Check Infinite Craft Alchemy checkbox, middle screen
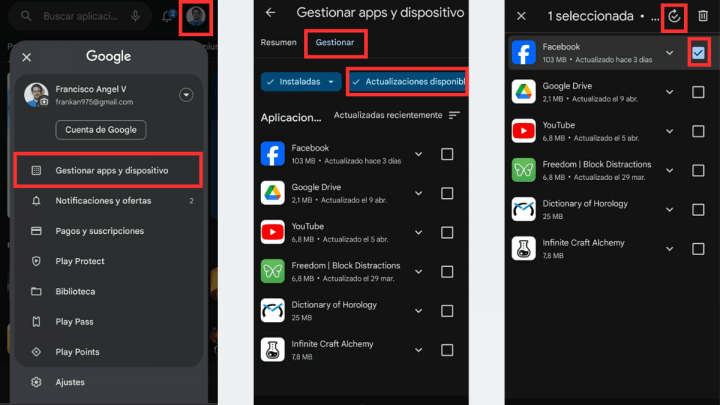The image size is (720, 405). tap(447, 350)
